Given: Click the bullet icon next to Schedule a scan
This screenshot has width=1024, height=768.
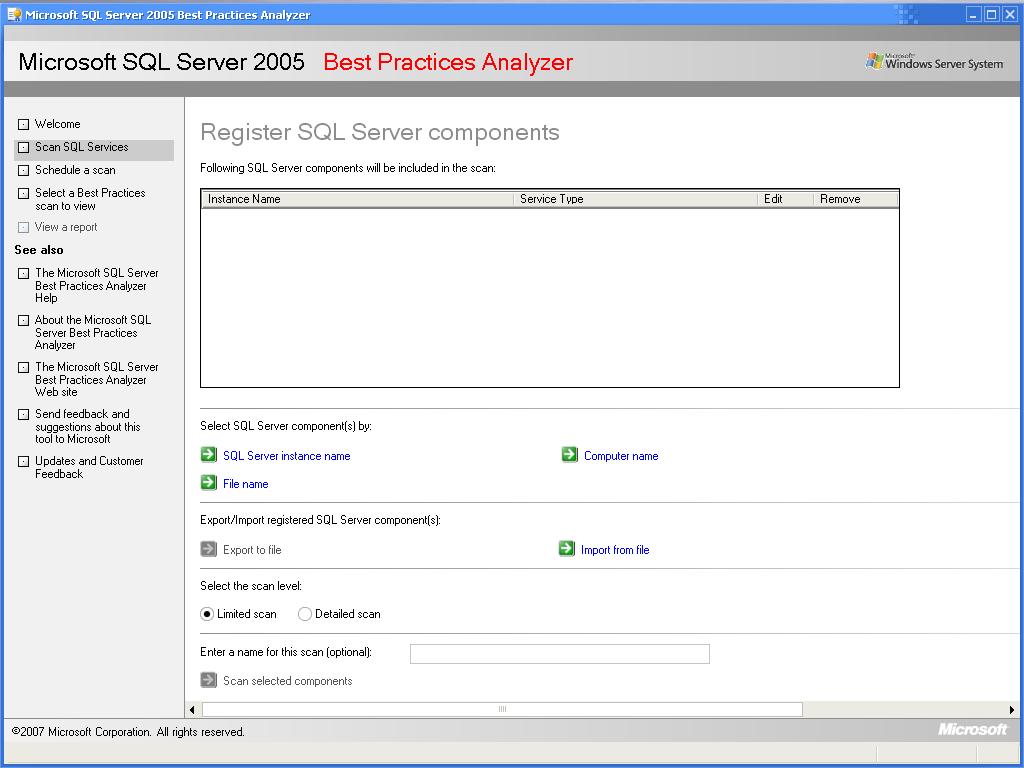Looking at the screenshot, I should [x=24, y=170].
